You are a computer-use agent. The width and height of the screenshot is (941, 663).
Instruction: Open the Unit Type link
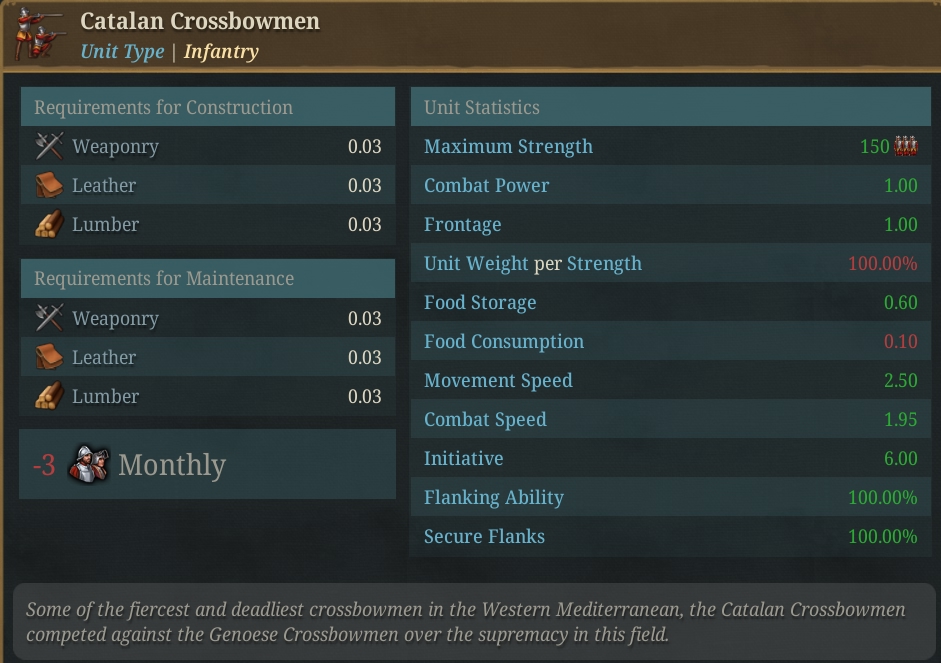pos(122,52)
